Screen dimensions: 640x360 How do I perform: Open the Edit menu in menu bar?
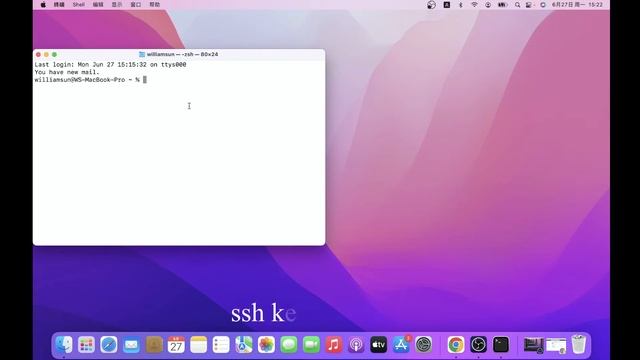pos(98,4)
